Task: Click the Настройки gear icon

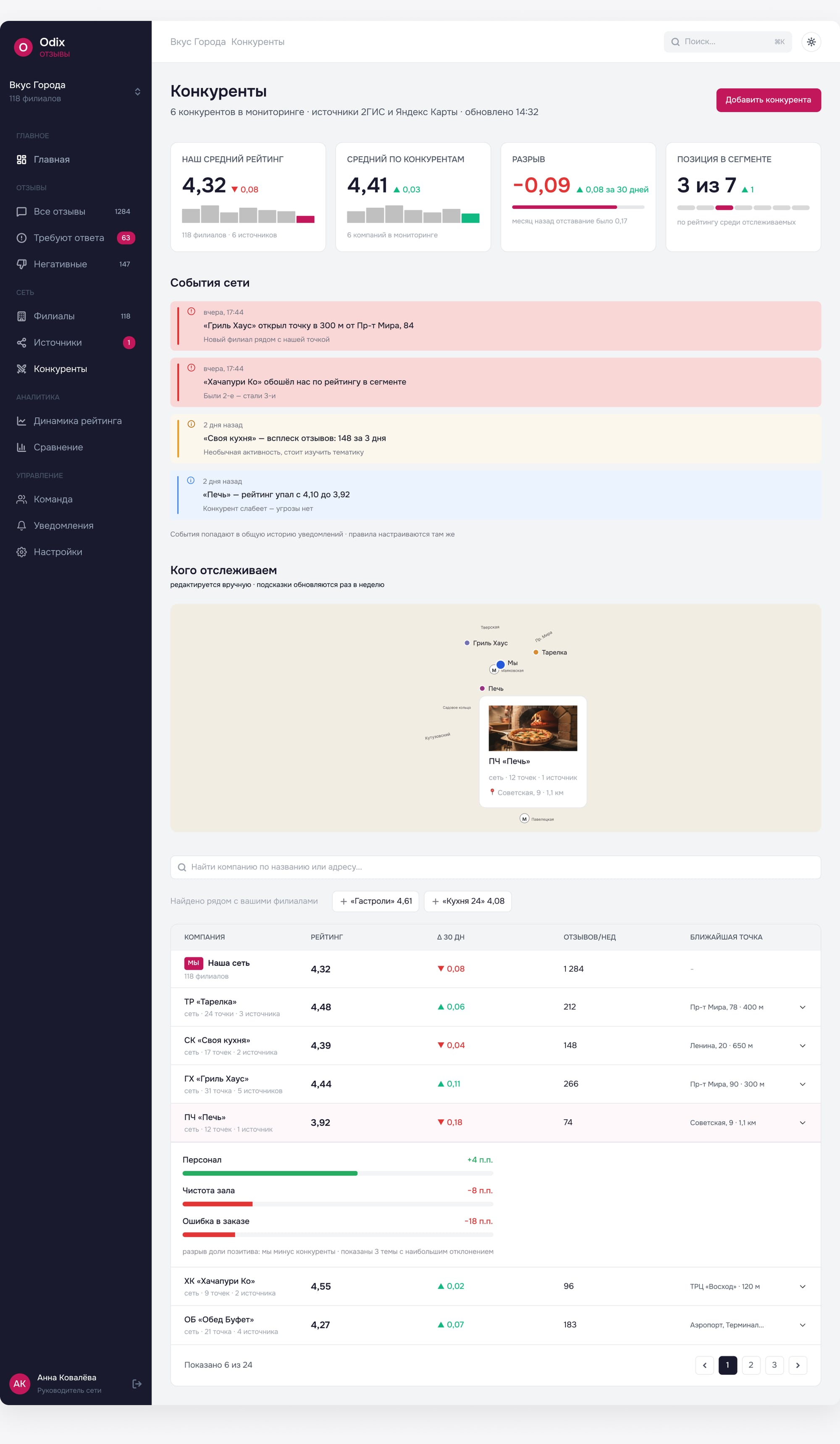Action: [22, 552]
